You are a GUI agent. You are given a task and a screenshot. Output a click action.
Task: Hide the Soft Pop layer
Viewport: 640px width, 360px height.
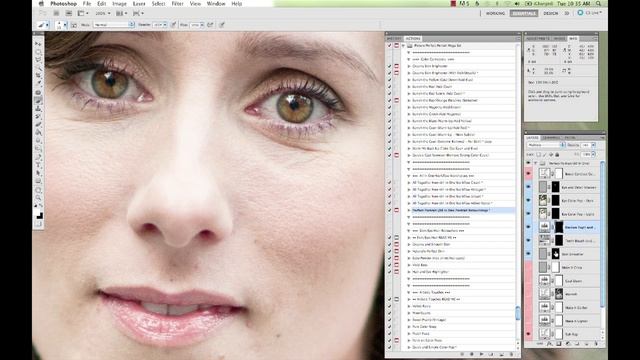coord(529,334)
